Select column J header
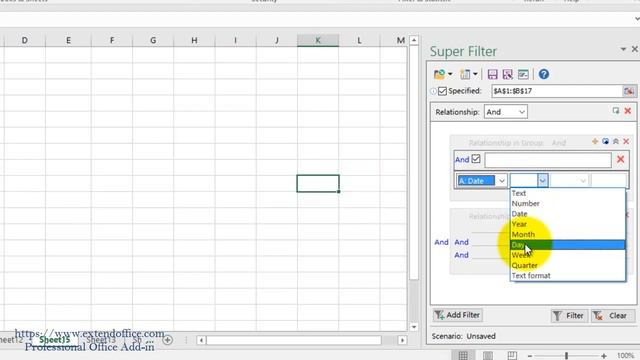640x360 pixels. coord(277,40)
